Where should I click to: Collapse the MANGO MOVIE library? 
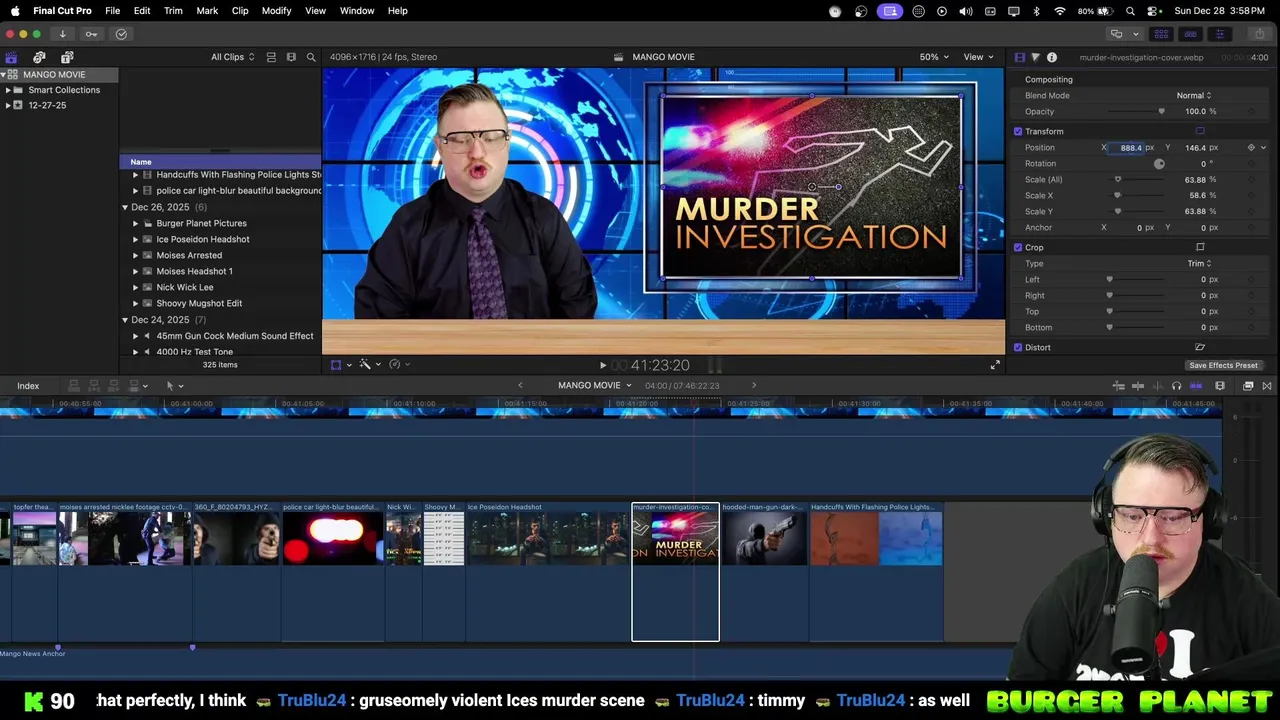(4, 74)
